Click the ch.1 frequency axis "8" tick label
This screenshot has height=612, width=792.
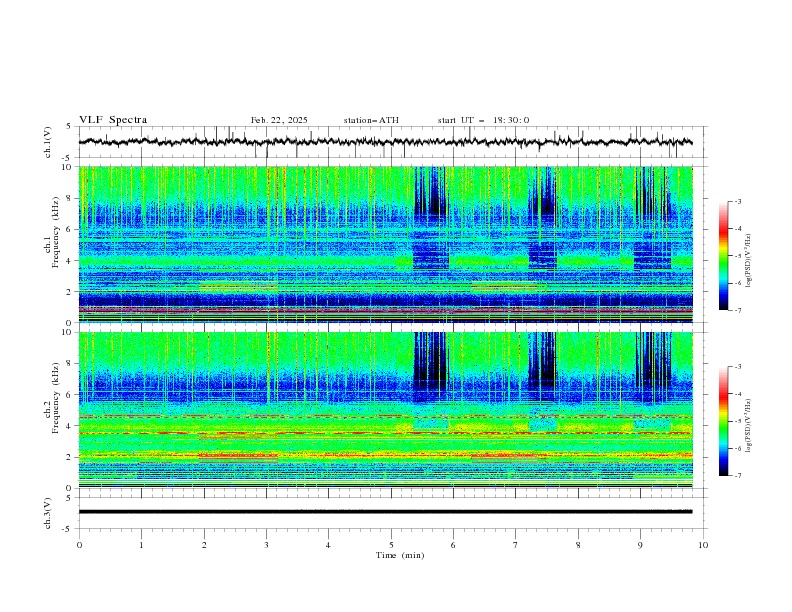click(x=70, y=198)
